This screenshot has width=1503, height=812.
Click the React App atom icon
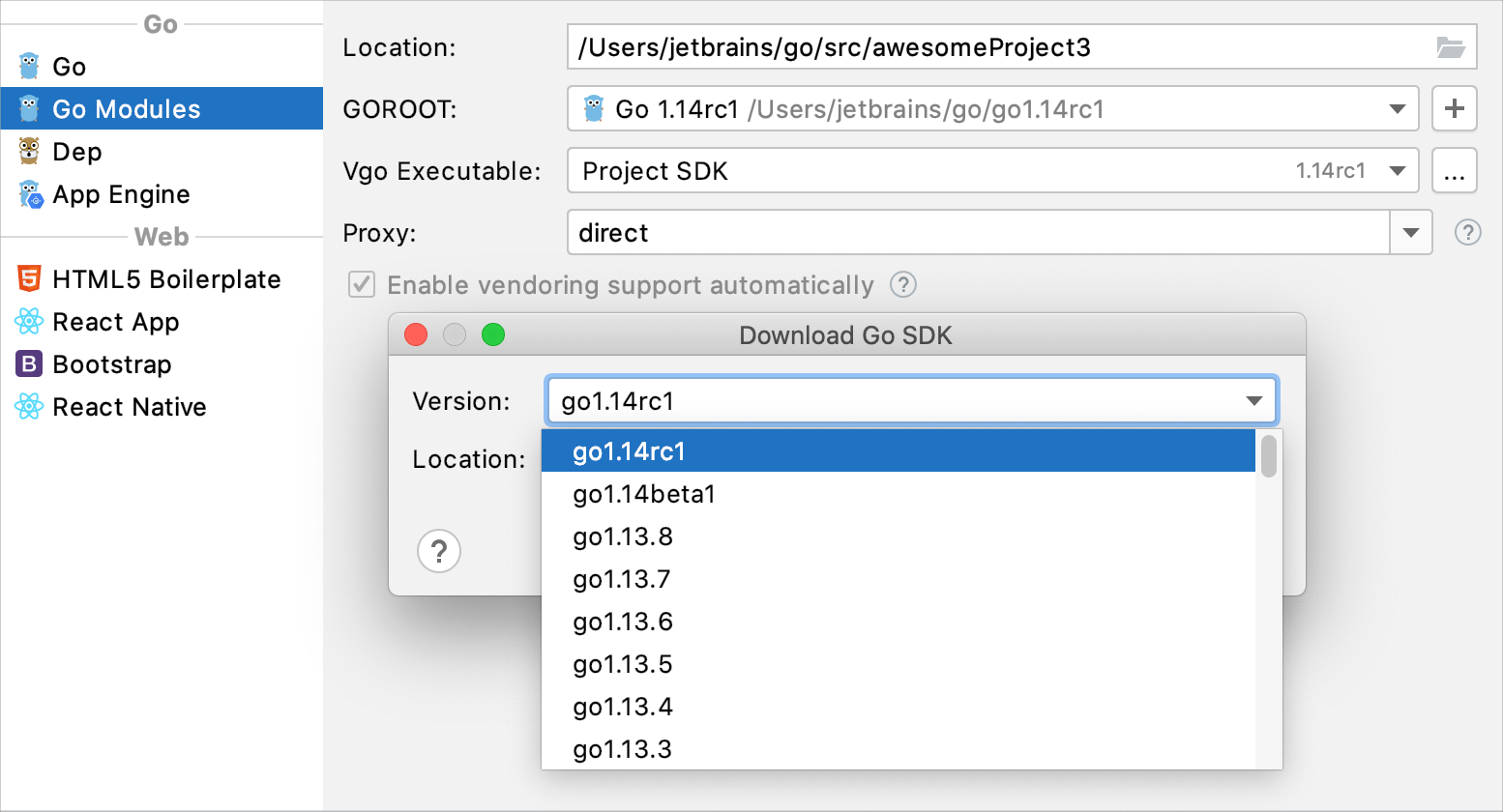29,322
